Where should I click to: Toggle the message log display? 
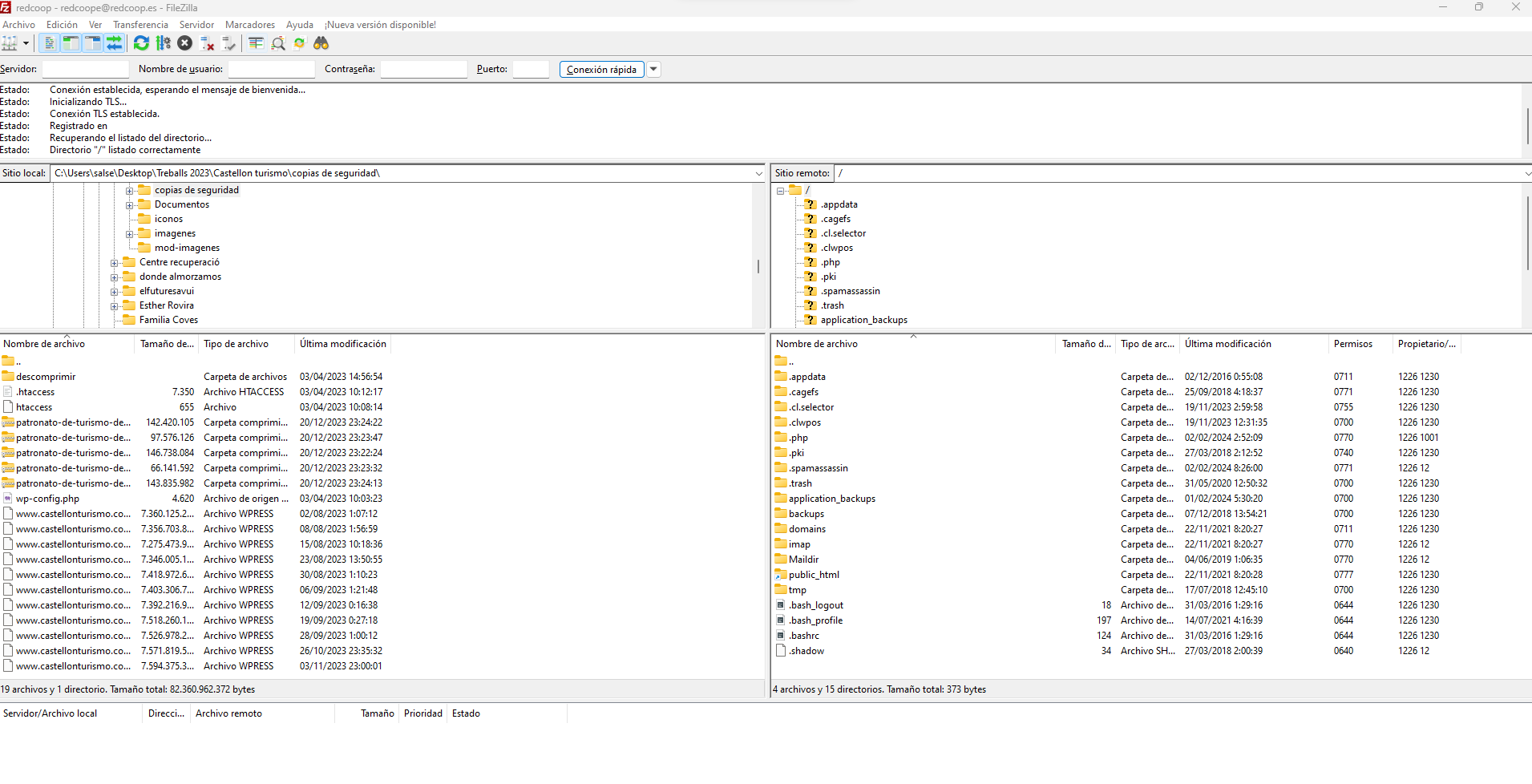point(49,43)
